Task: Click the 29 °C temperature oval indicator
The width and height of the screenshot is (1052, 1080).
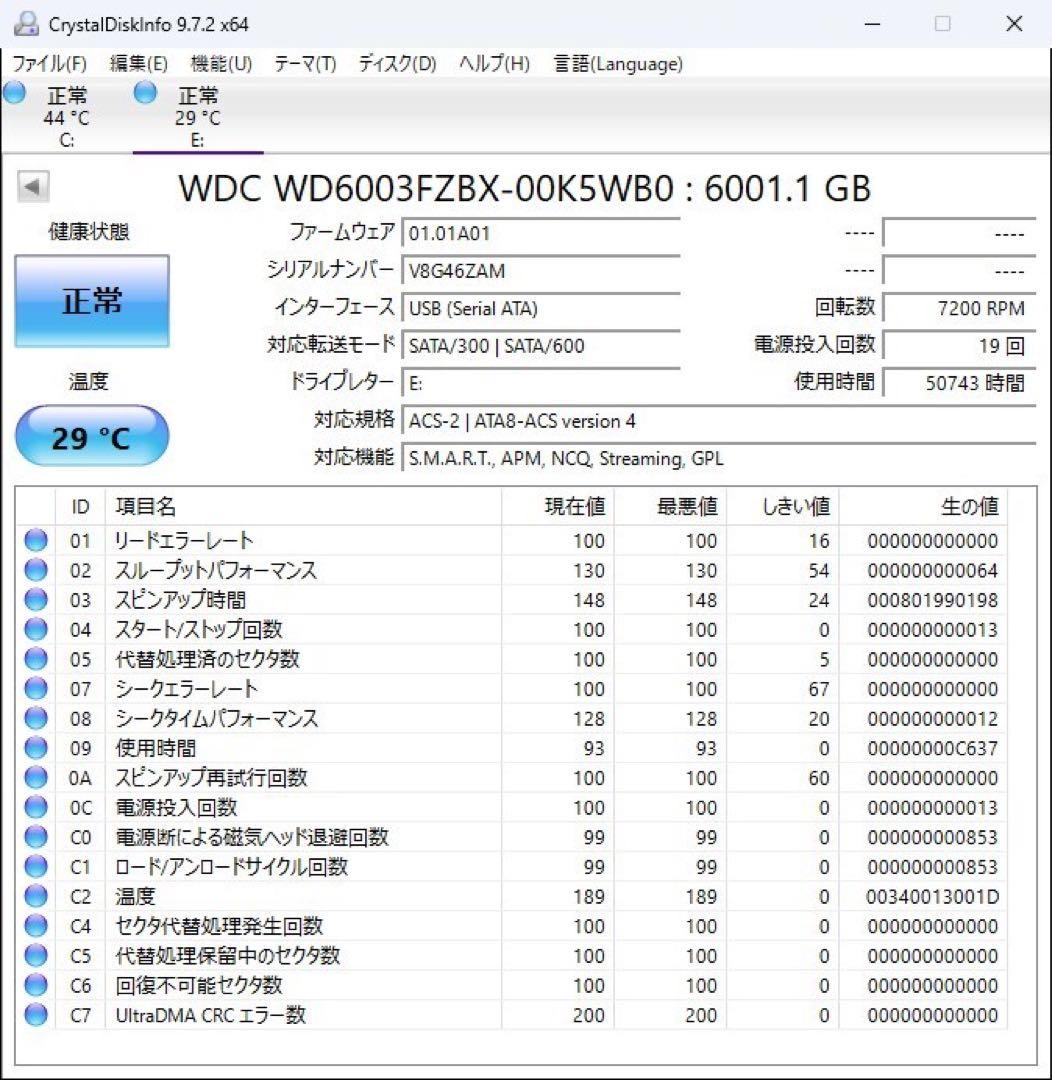Action: pos(91,436)
